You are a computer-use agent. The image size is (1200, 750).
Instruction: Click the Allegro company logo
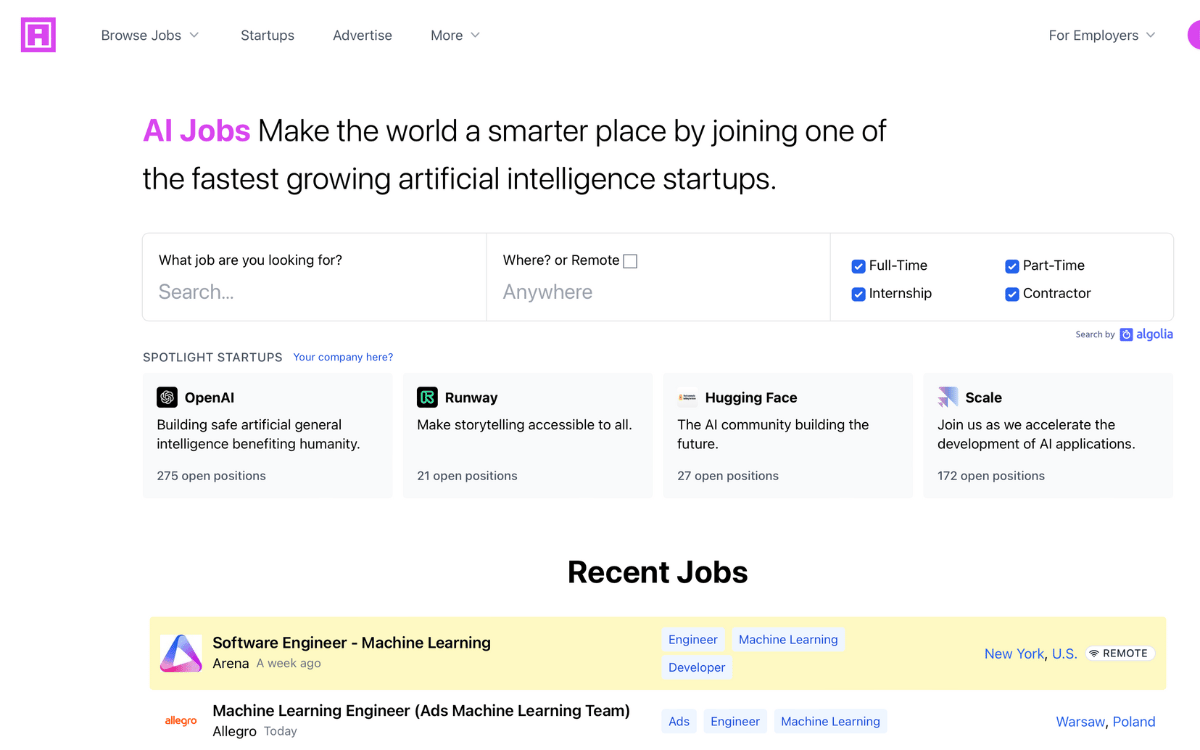(x=181, y=720)
